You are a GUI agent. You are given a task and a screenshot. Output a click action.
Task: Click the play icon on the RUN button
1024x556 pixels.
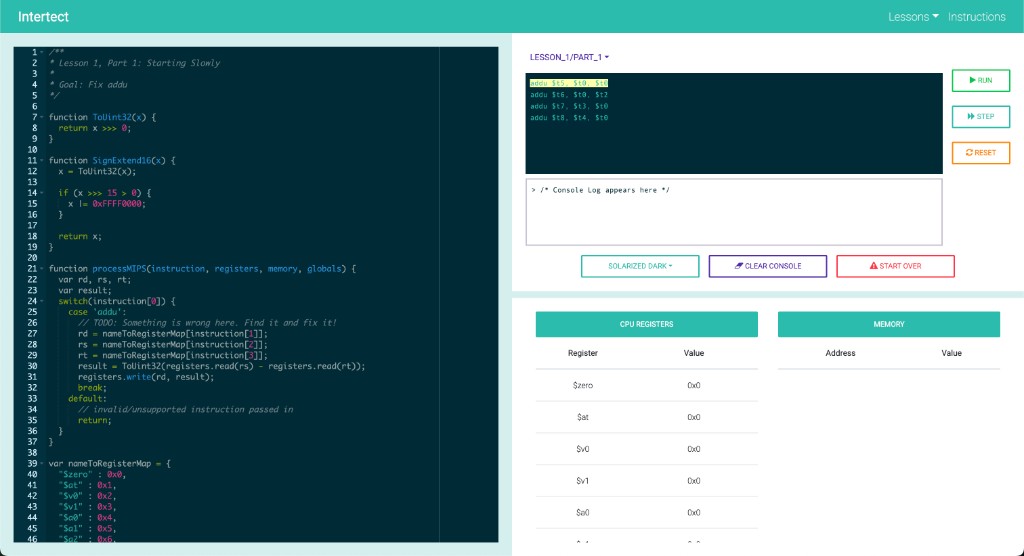point(972,80)
